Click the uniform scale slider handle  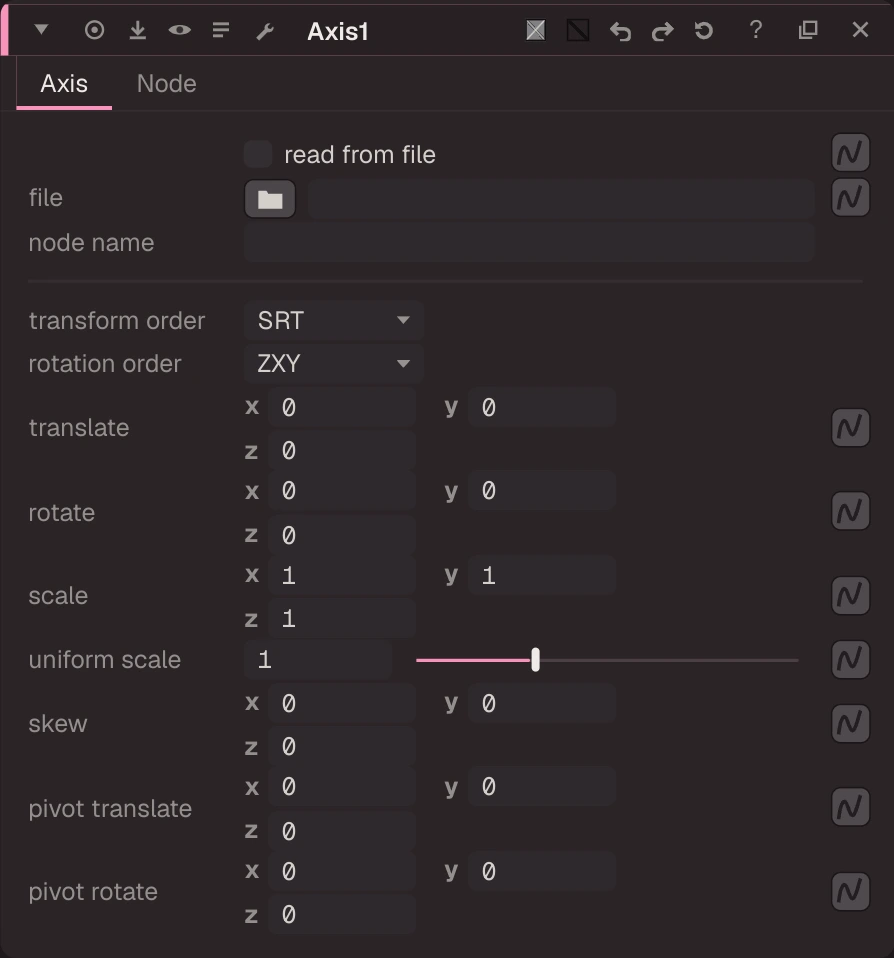[535, 660]
